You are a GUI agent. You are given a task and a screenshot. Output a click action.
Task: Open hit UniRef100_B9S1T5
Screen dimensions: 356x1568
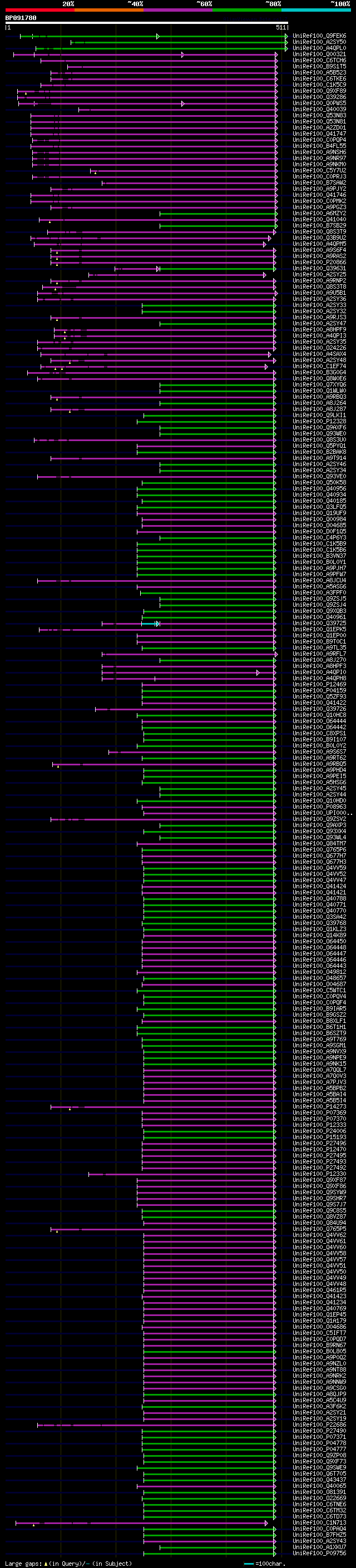(319, 66)
